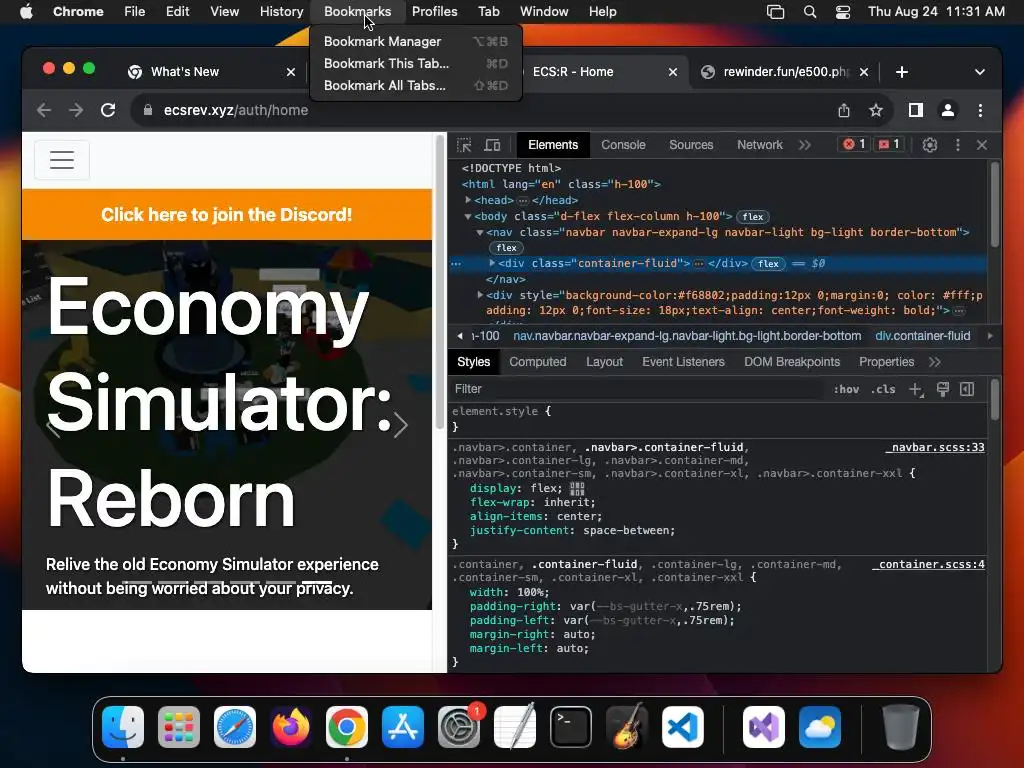
Task: Collapse the nav element in DOM tree
Action: click(x=480, y=232)
